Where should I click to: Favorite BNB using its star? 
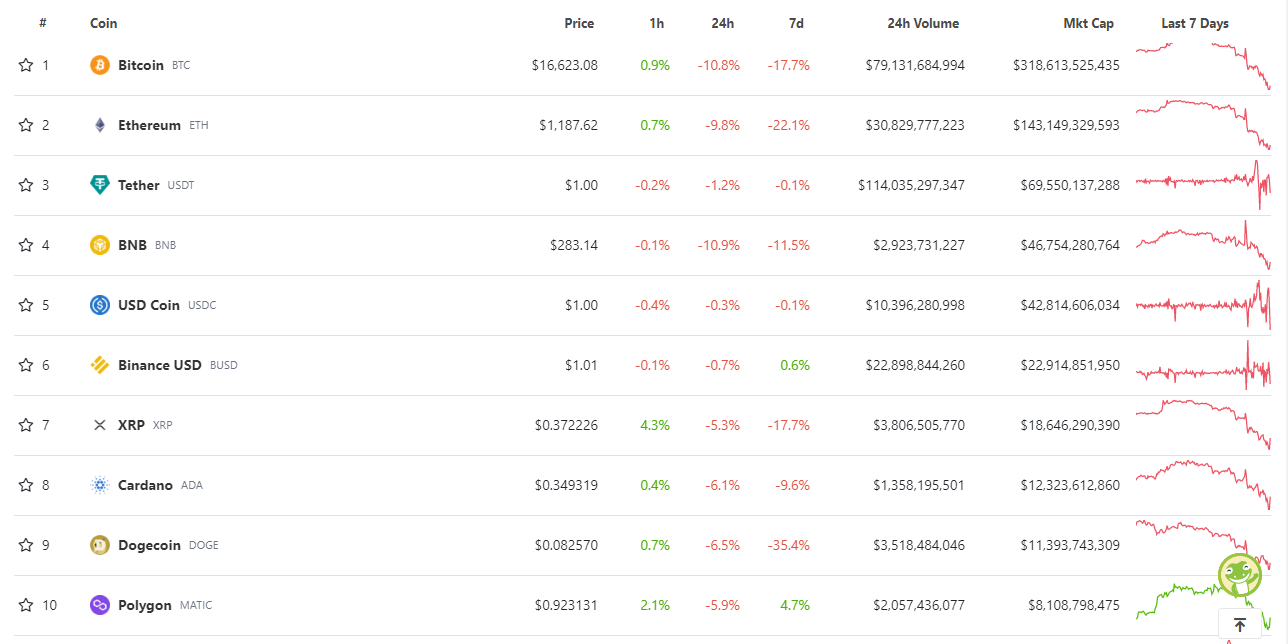tap(26, 245)
